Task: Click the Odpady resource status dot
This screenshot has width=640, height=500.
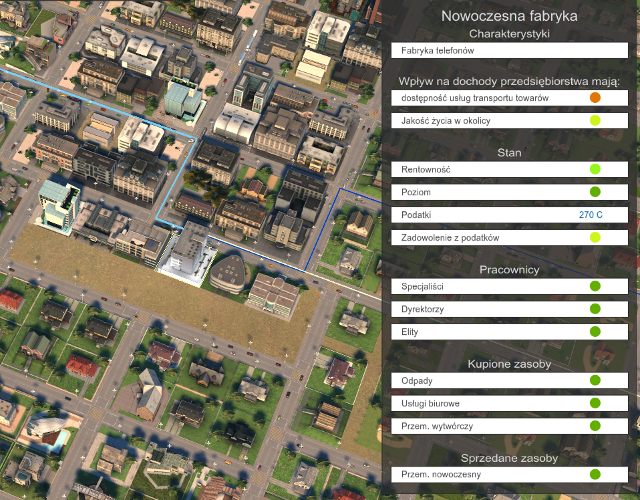Action: click(x=595, y=380)
